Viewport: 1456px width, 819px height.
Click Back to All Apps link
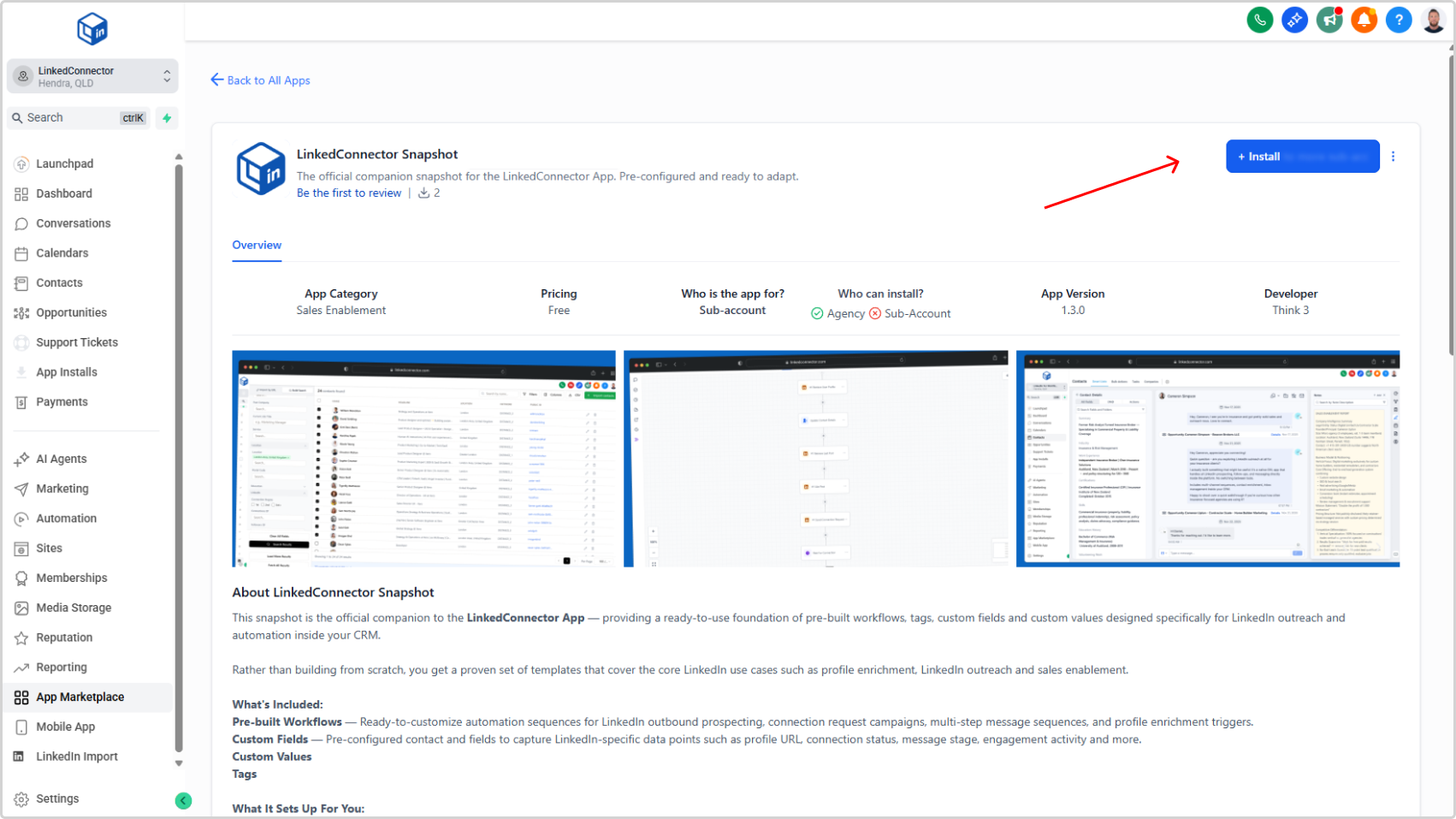click(x=261, y=80)
